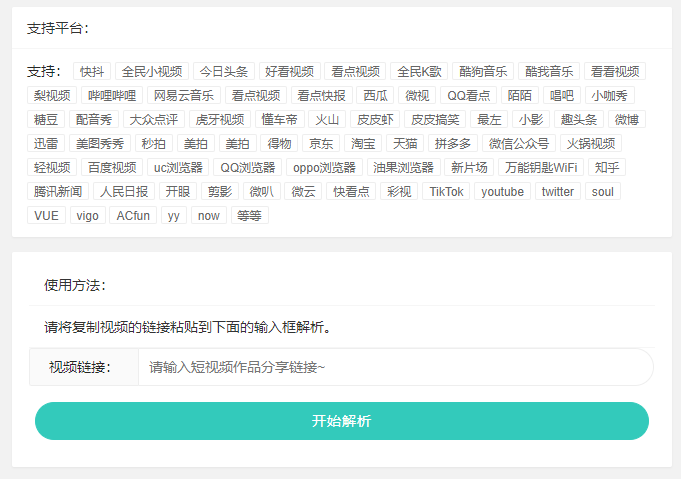The image size is (681, 479).
Task: Select the 新片场 tag
Action: 469,168
